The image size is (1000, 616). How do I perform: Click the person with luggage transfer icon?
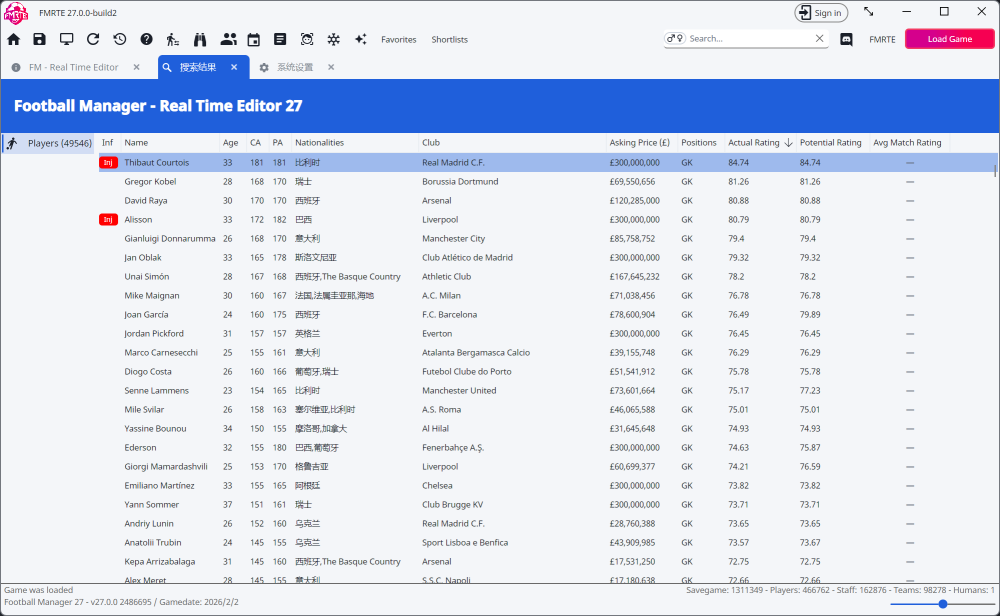click(173, 40)
